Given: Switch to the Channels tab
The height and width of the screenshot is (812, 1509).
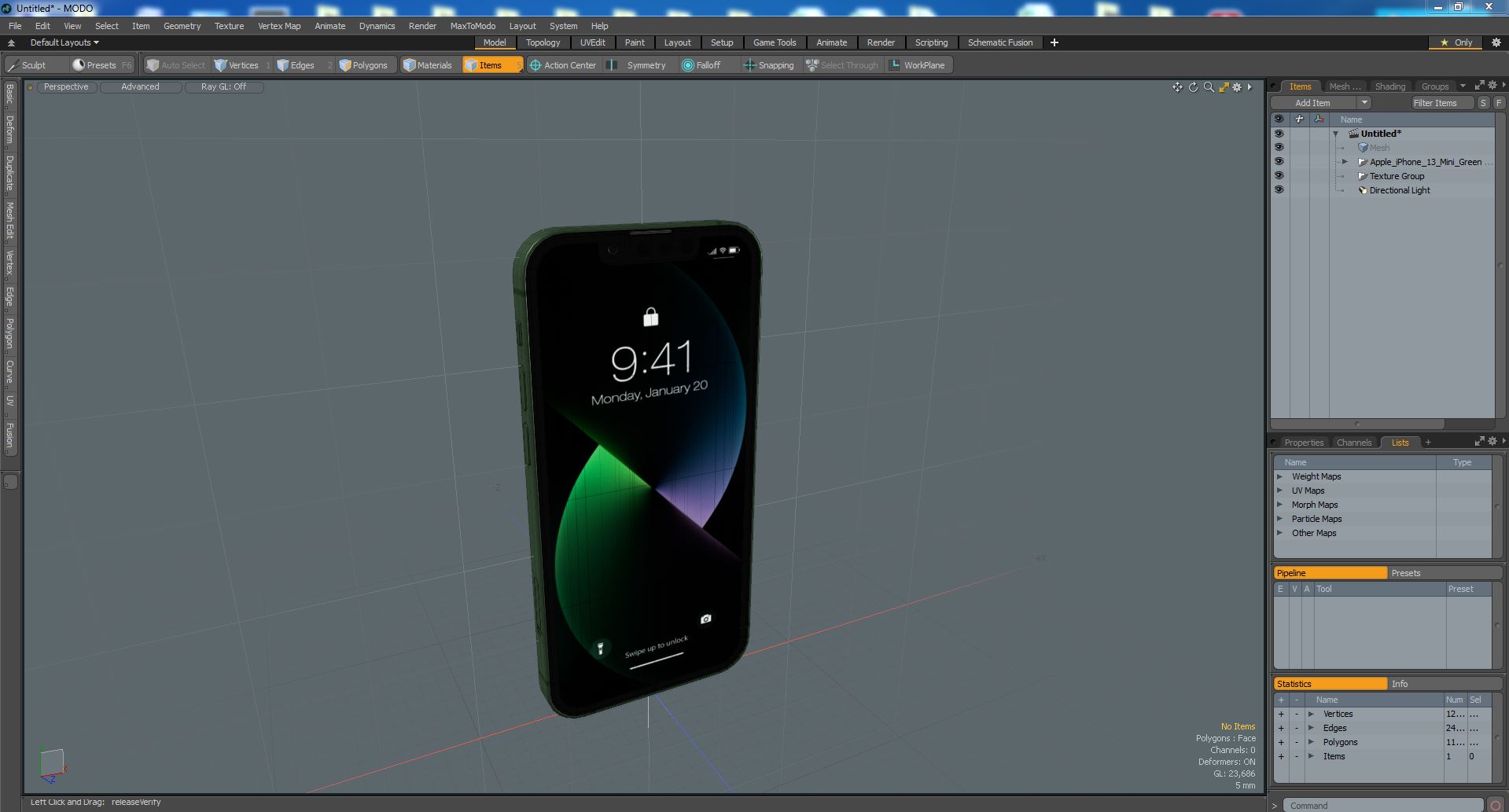Looking at the screenshot, I should point(1353,443).
